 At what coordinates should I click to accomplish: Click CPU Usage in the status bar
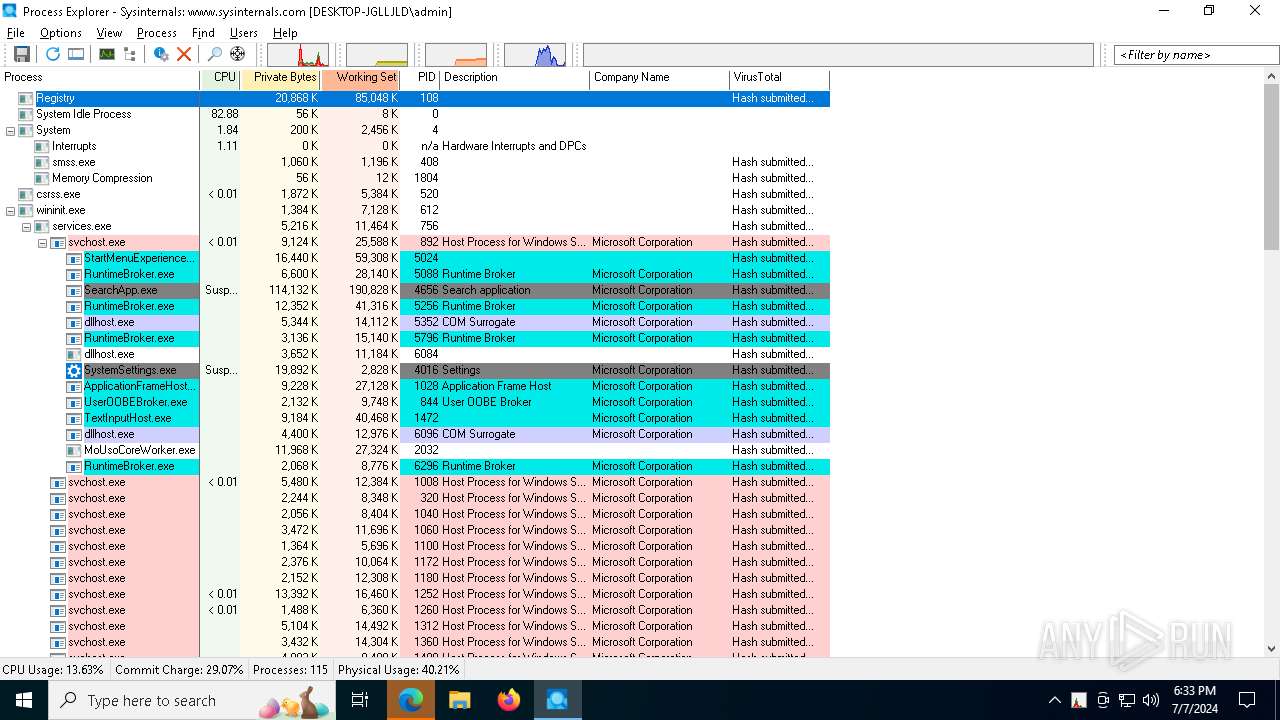53,670
